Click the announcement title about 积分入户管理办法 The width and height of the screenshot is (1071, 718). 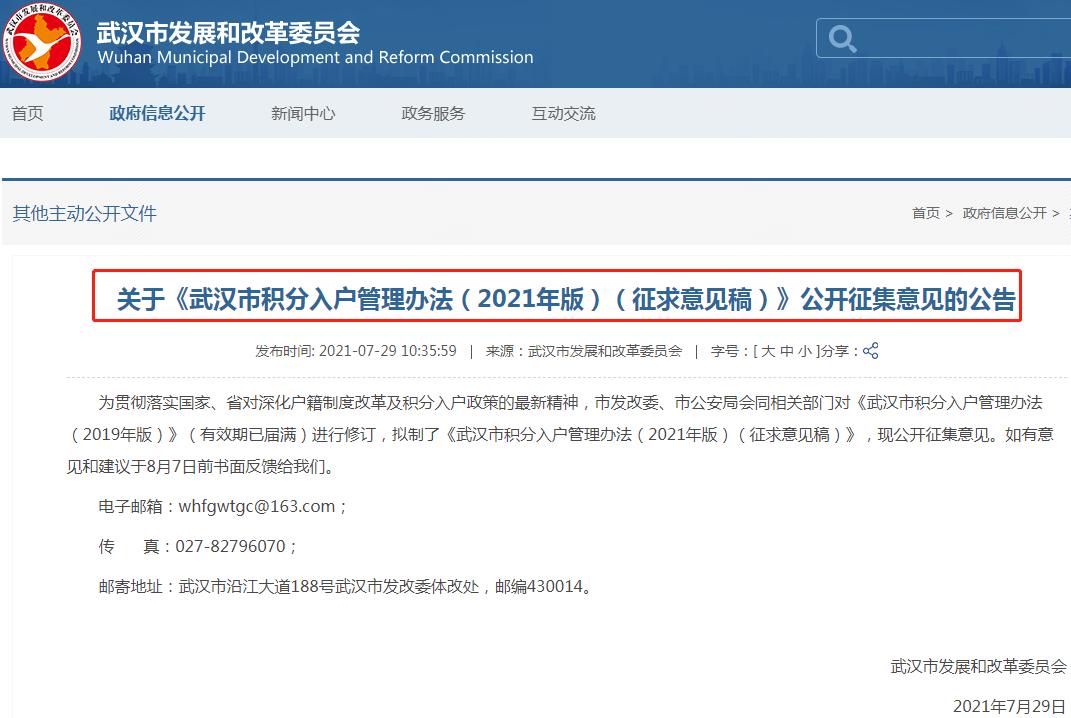(566, 299)
